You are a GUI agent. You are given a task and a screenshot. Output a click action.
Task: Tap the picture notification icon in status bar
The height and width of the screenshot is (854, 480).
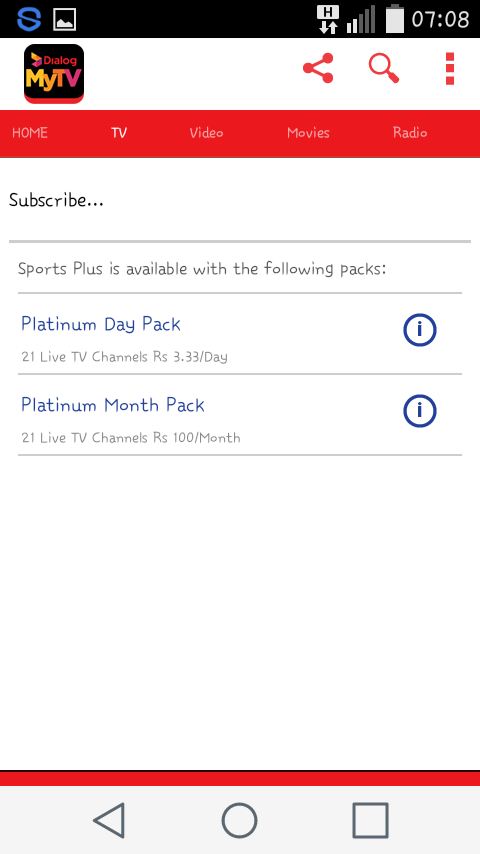64,20
